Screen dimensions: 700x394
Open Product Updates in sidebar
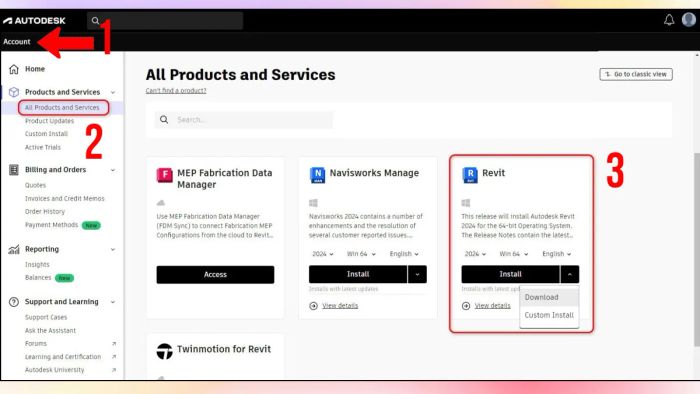click(50, 121)
